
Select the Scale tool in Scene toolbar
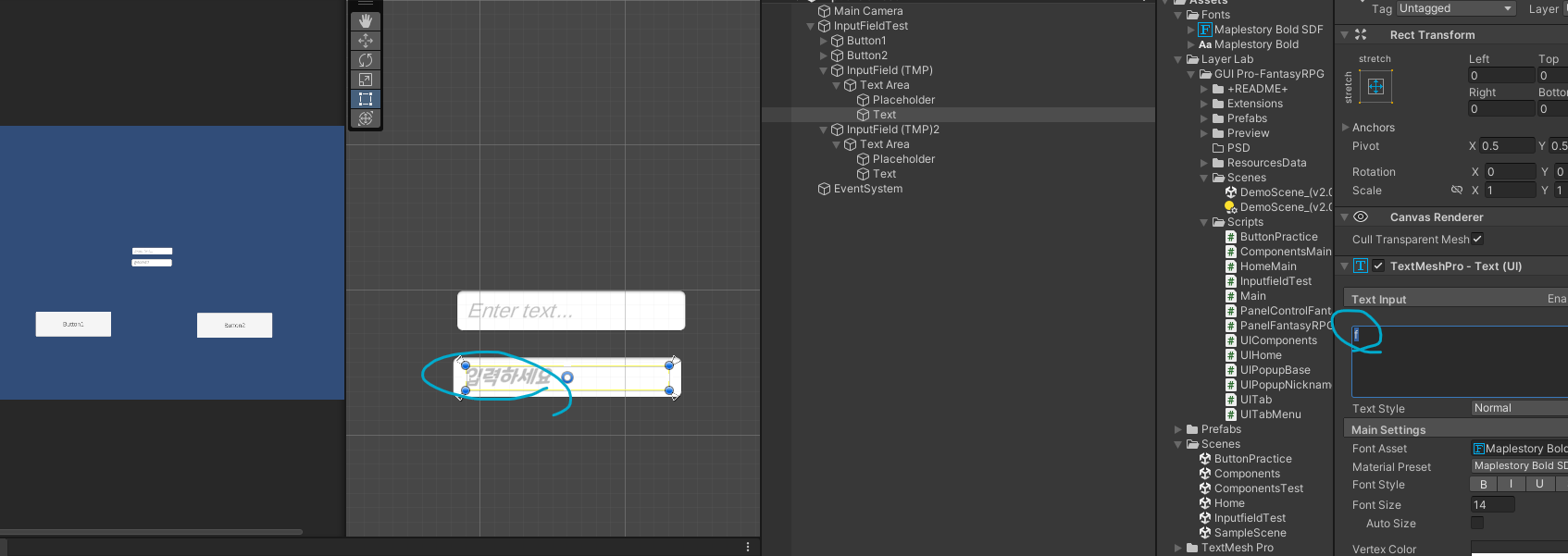(x=366, y=80)
